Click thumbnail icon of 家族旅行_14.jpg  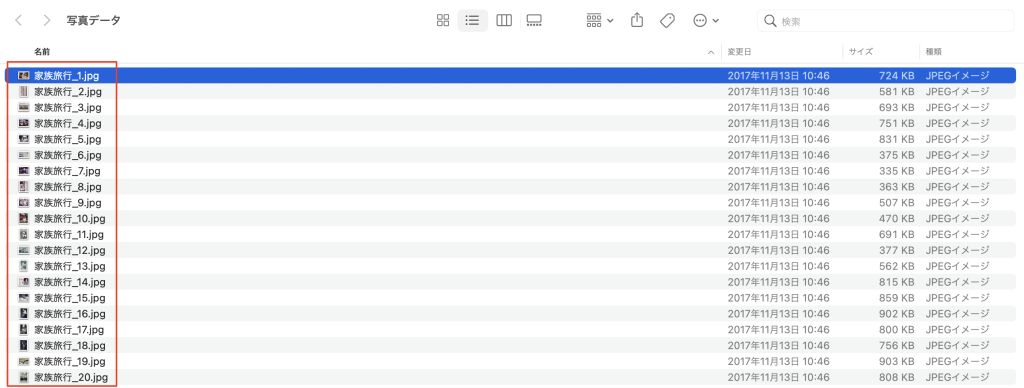pyautogui.click(x=24, y=282)
